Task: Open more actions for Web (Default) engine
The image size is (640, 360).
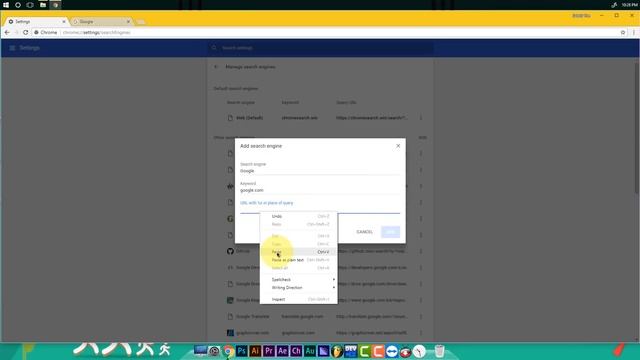Action: 420,118
